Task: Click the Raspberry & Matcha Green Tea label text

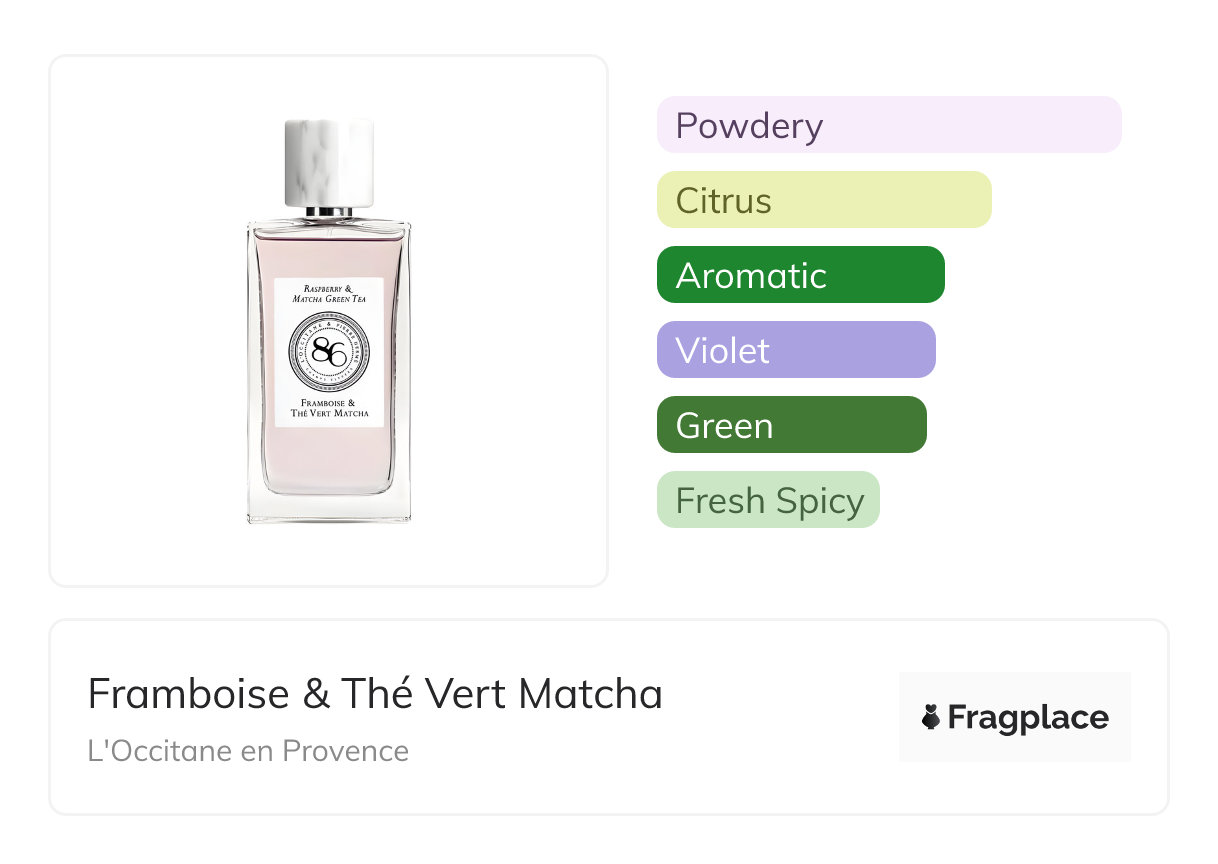Action: pos(329,294)
